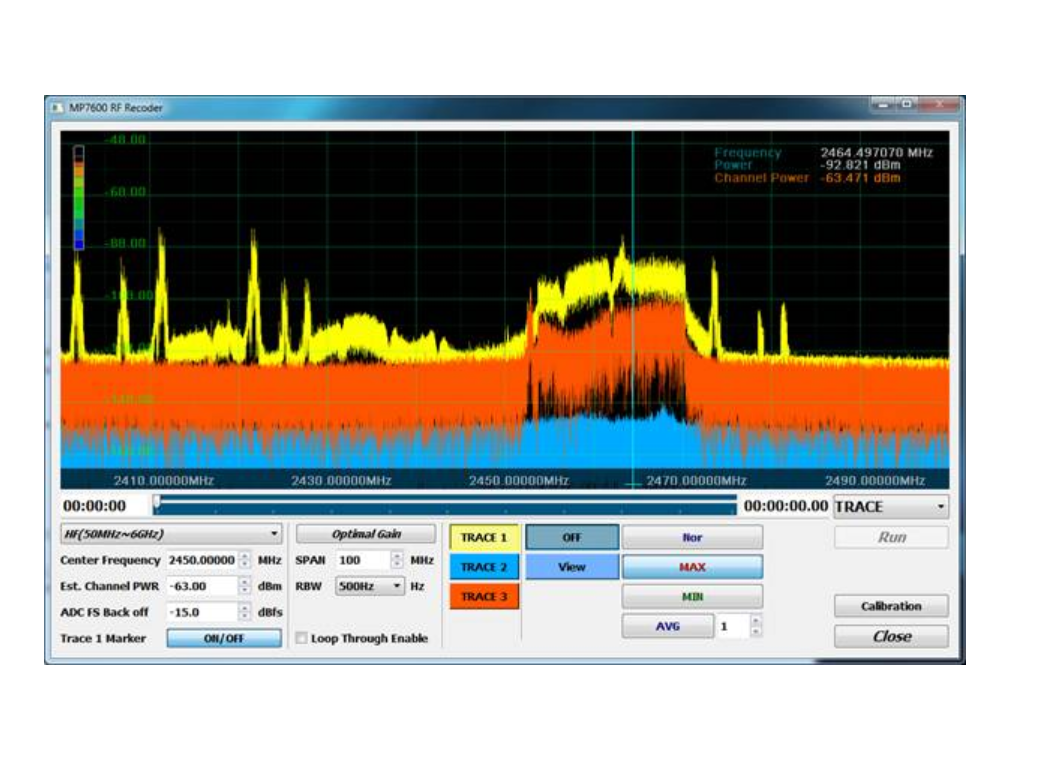Click the Run button
This screenshot has height=784, width=1064.
(891, 537)
